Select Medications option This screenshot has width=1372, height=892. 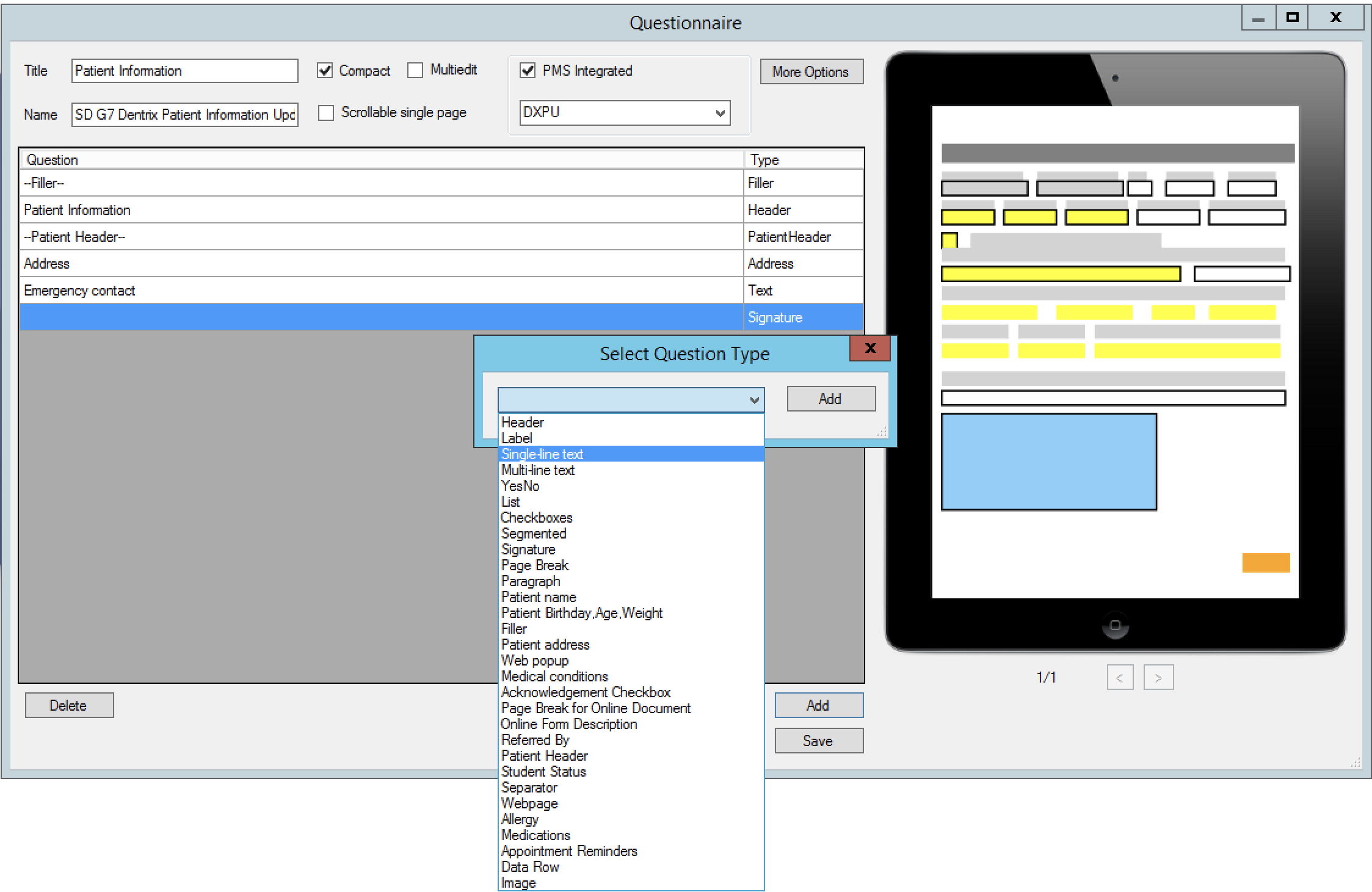[631, 835]
